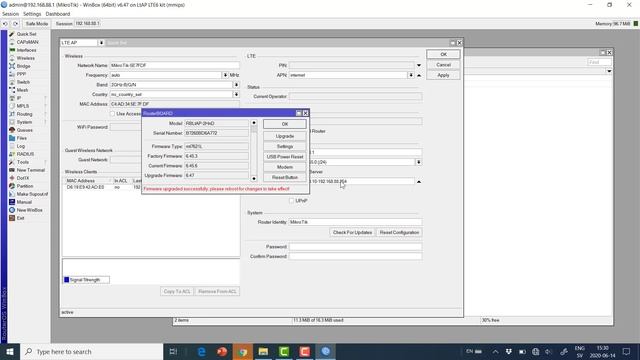Click Apply in Quick Set window
The width and height of the screenshot is (640, 360).
click(443, 75)
